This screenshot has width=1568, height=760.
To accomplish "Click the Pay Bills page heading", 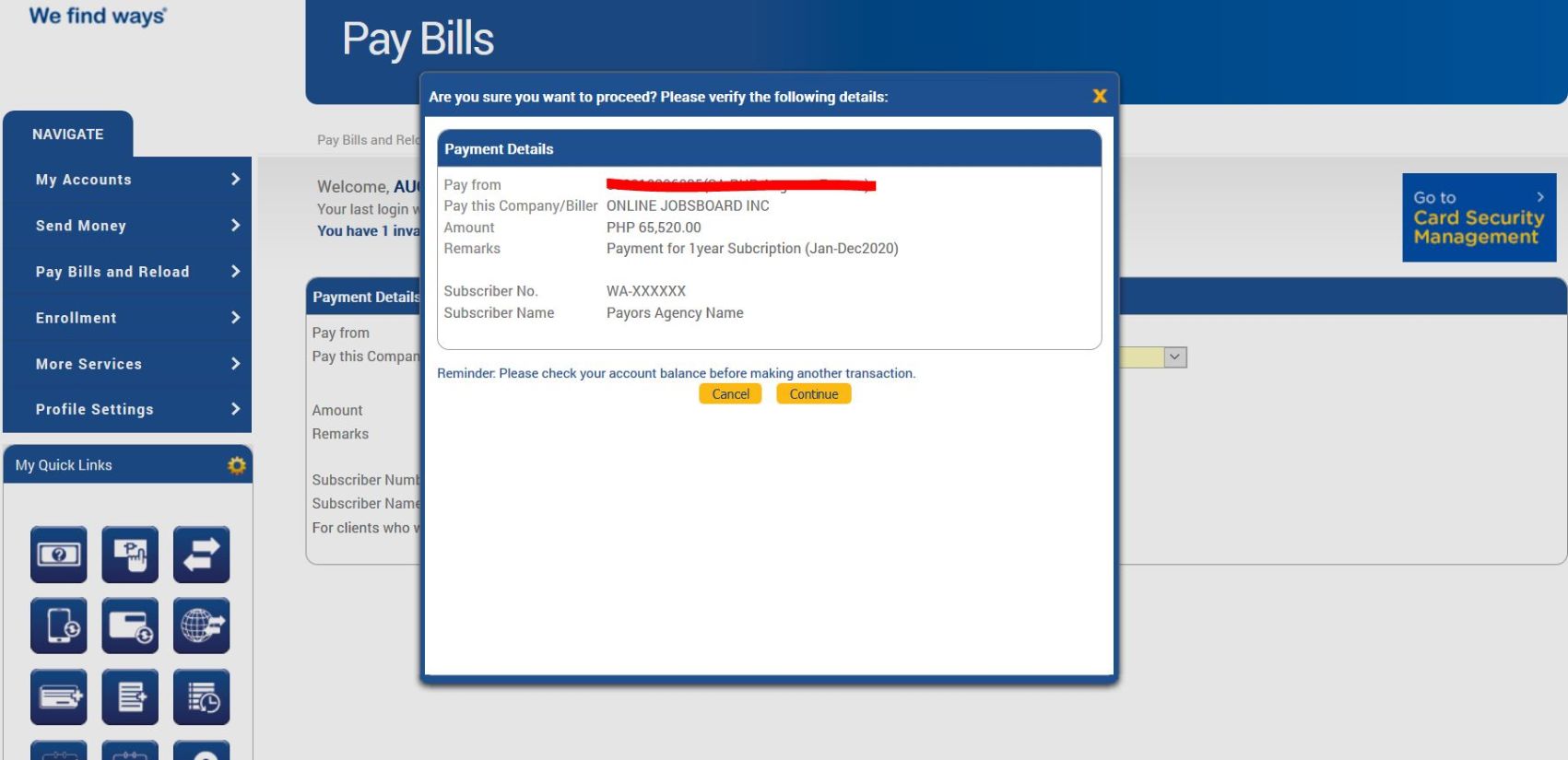I will 418,40.
